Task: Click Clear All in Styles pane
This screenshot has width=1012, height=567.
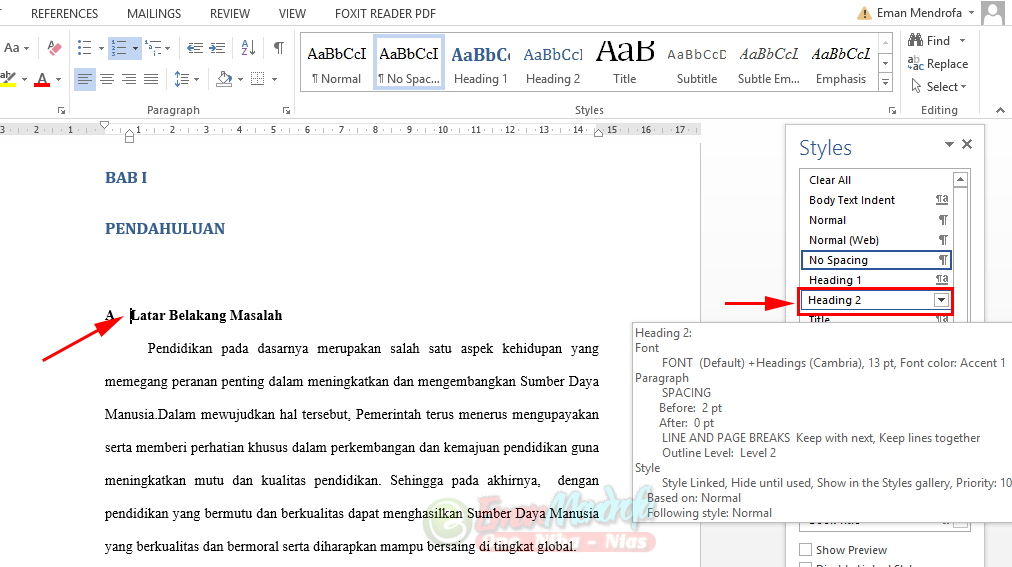Action: coord(876,180)
